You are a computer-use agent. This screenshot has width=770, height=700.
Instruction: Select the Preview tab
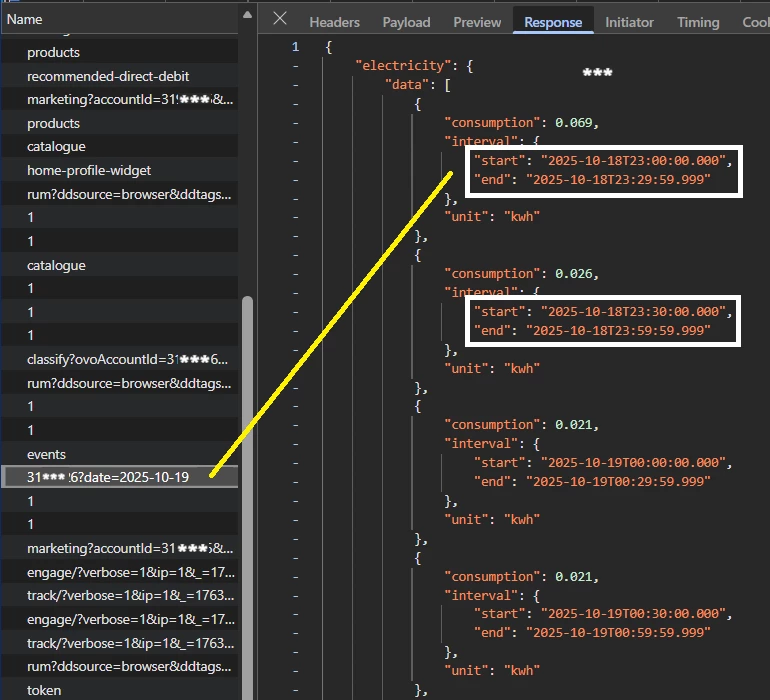point(477,22)
